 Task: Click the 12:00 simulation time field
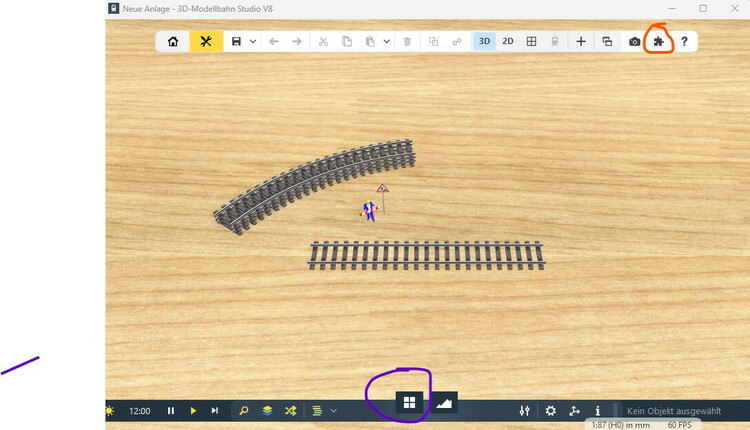(x=140, y=411)
